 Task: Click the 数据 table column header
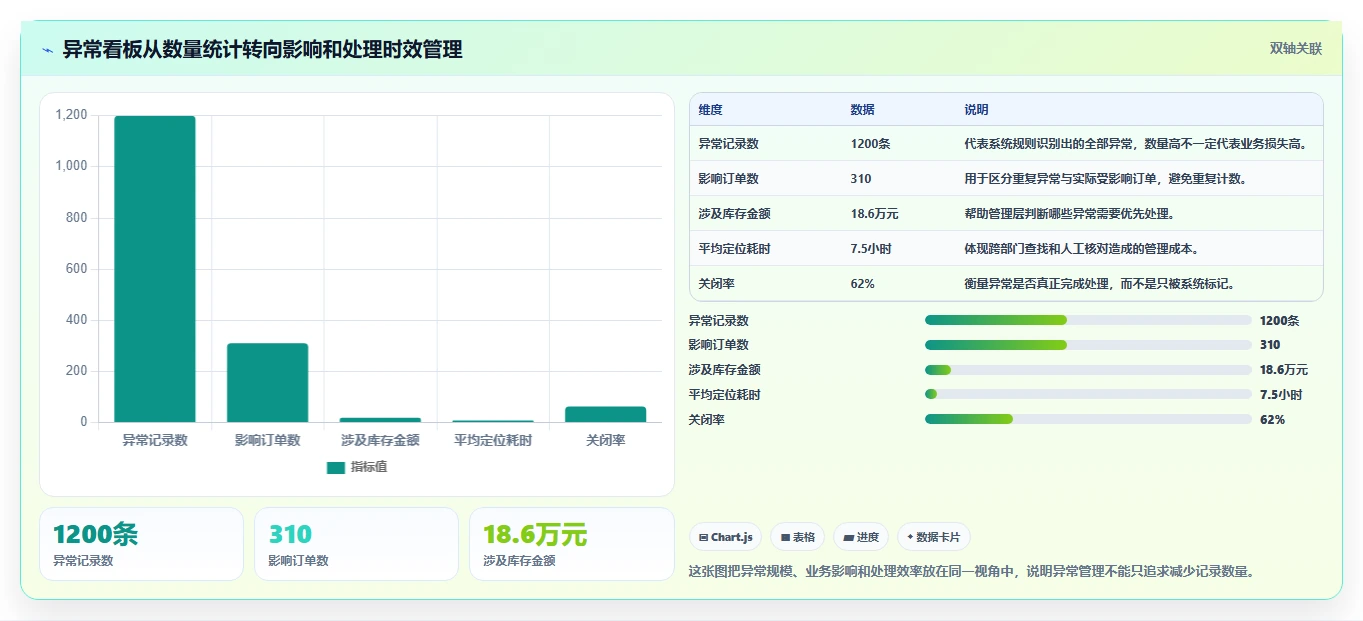click(x=862, y=110)
